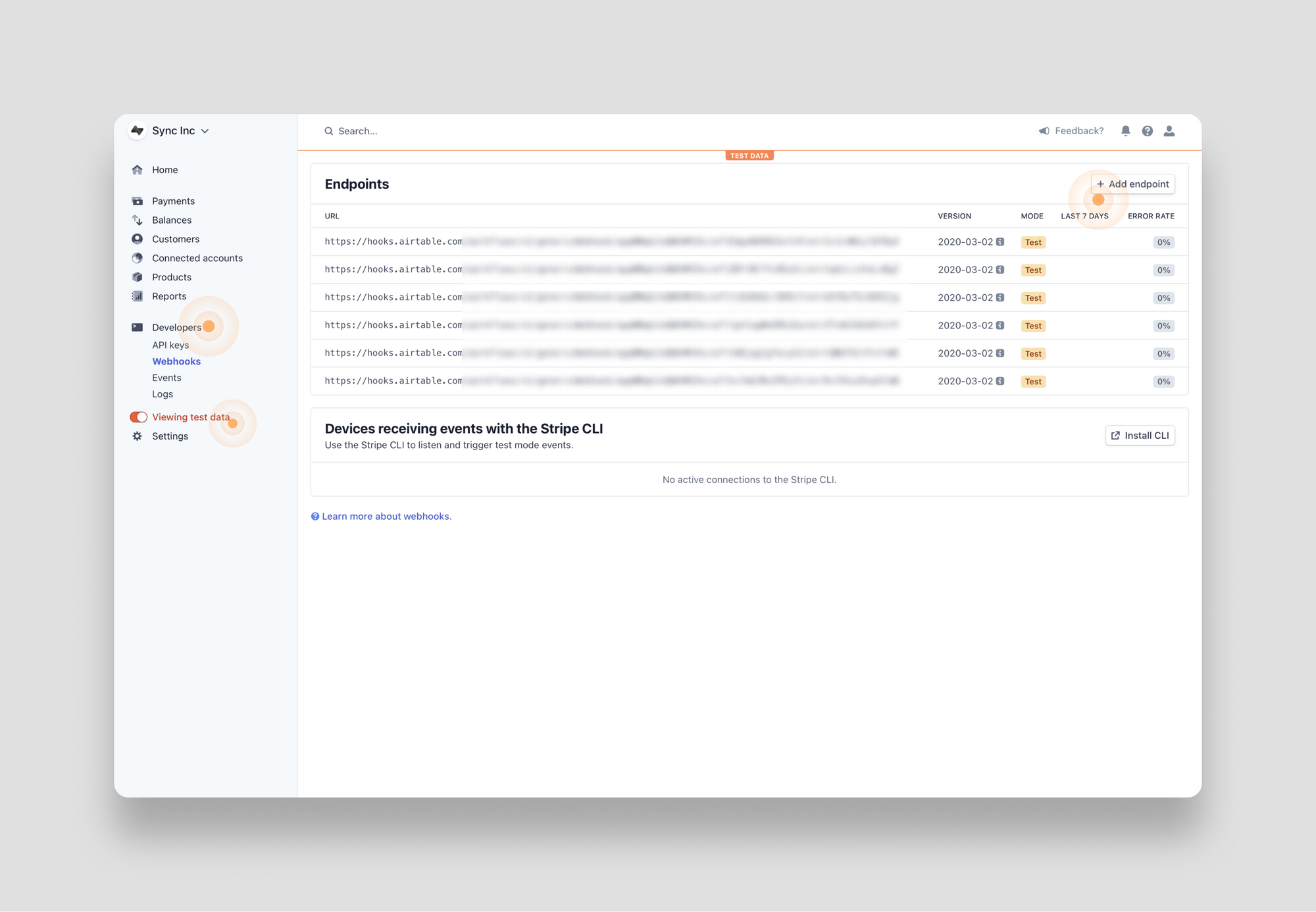
Task: Open Settings via the gear icon
Action: (137, 436)
